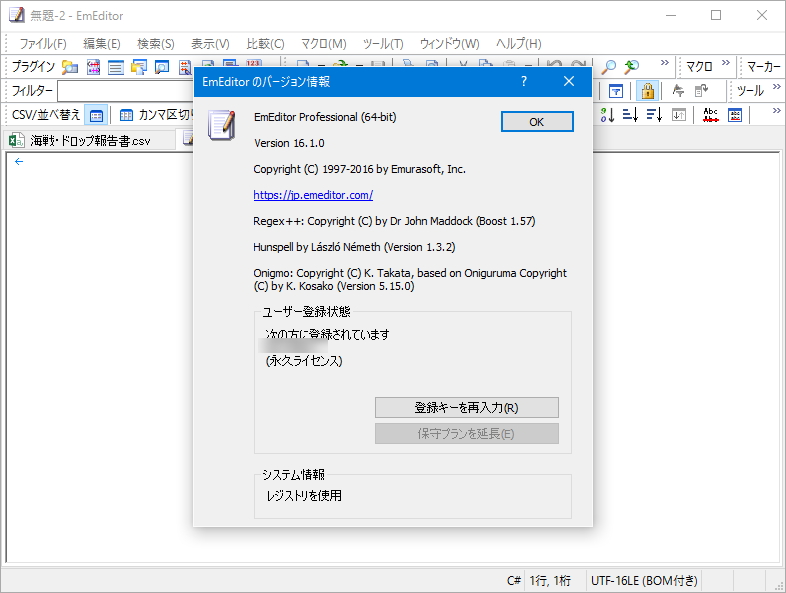Open the ファイル(F) menu

[x=43, y=44]
